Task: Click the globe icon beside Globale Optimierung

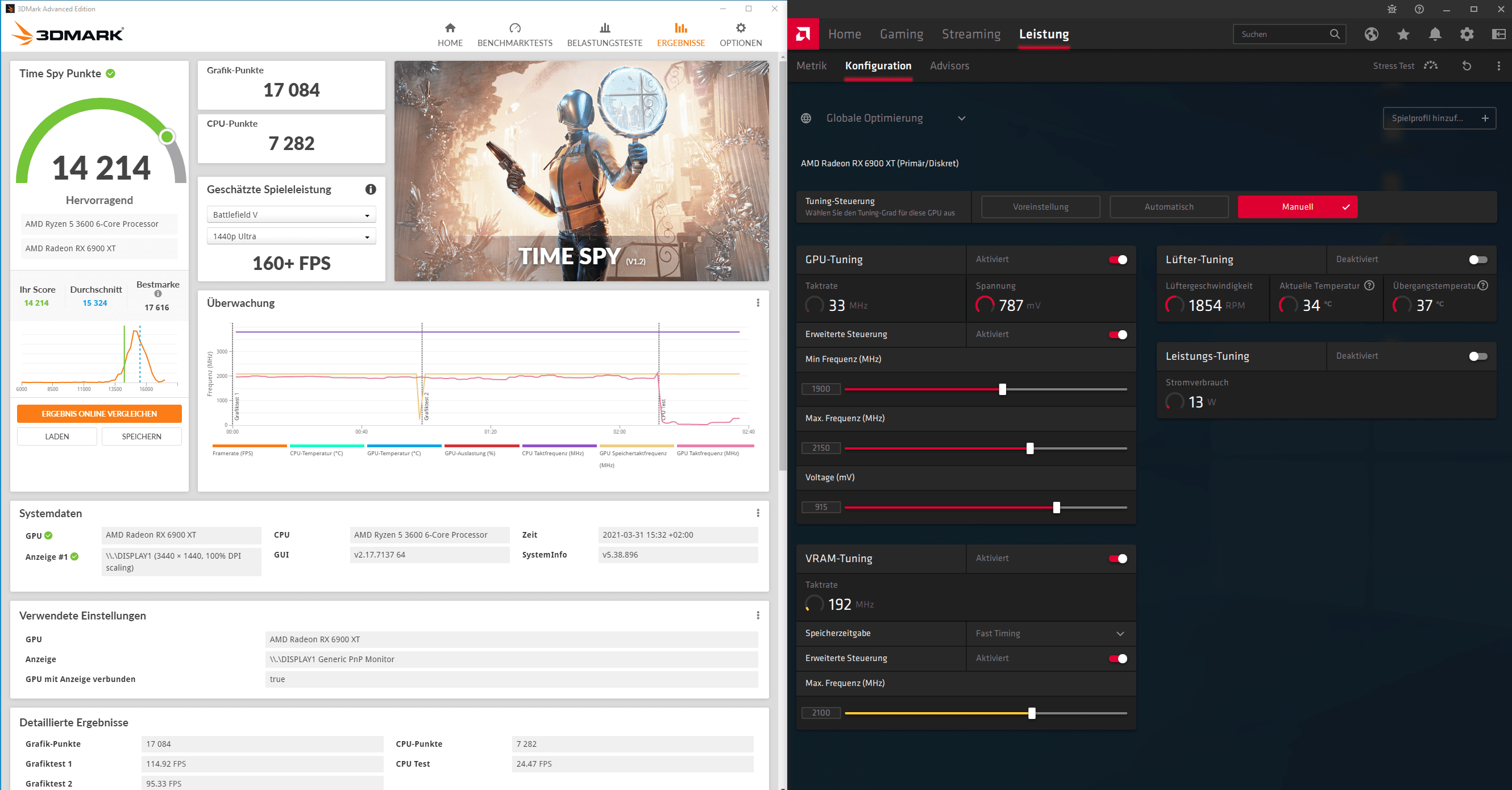Action: 806,118
